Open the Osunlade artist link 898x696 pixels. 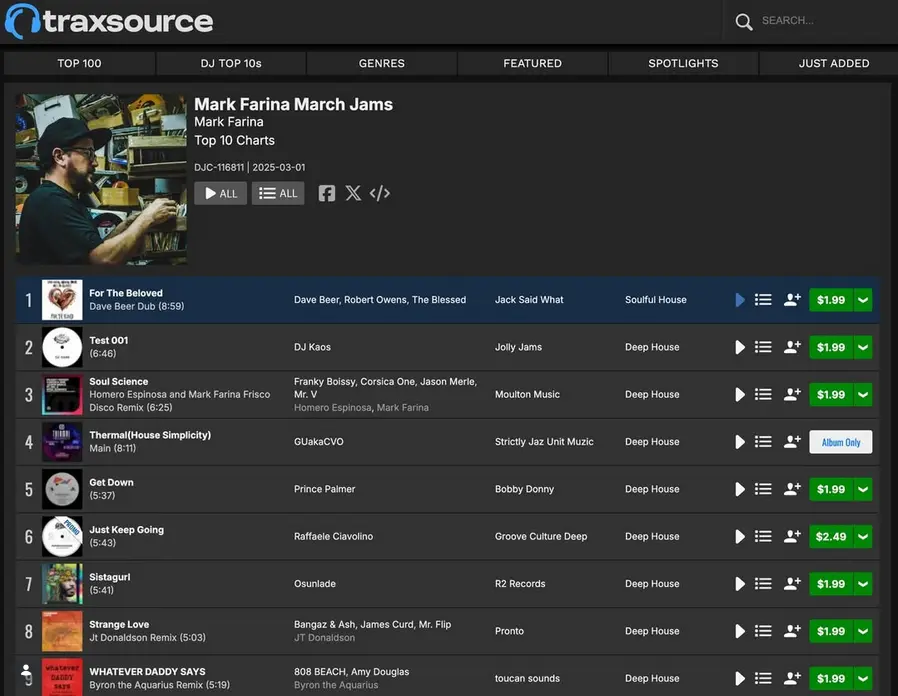(x=314, y=584)
